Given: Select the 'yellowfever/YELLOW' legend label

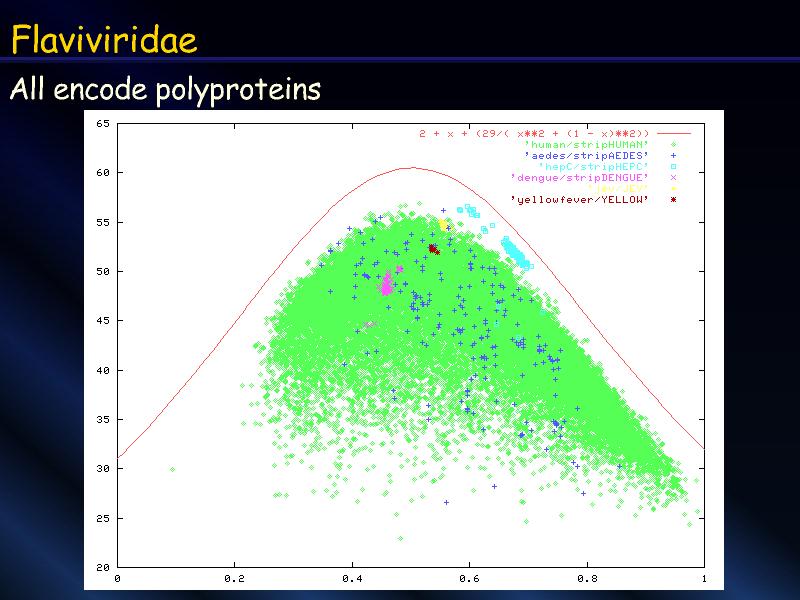Looking at the screenshot, I should tap(580, 199).
